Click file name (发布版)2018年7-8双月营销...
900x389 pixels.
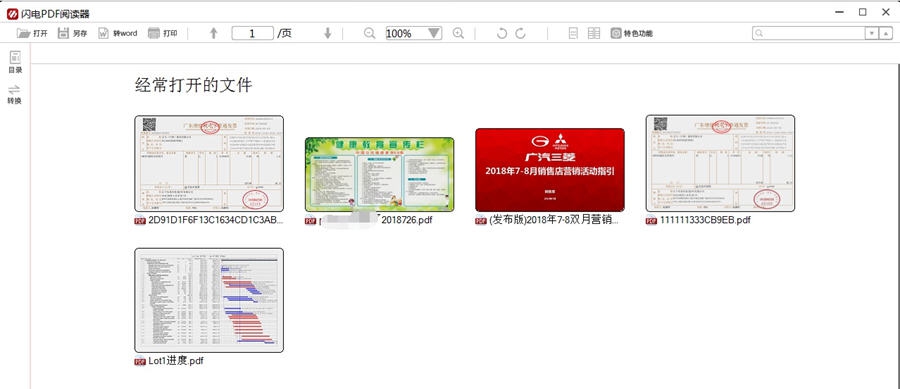click(554, 220)
